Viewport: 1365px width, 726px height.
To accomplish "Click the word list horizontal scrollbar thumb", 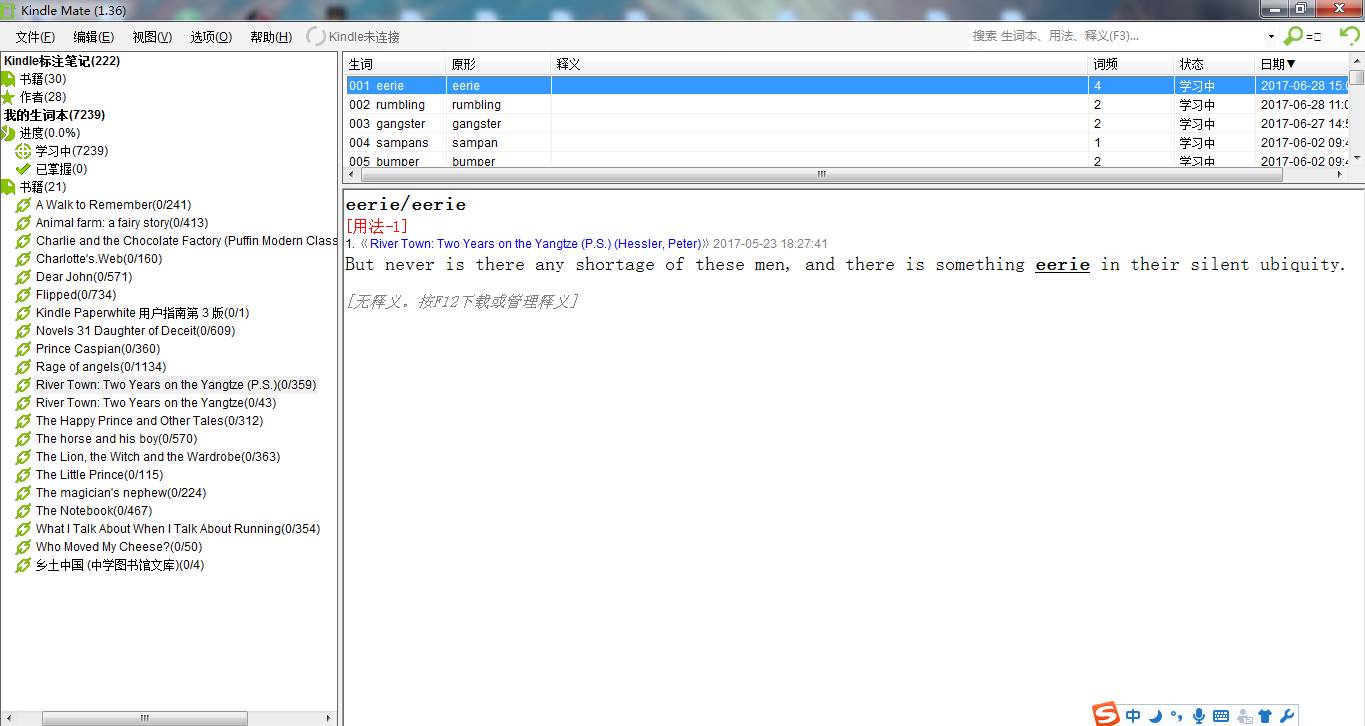I will tap(820, 174).
